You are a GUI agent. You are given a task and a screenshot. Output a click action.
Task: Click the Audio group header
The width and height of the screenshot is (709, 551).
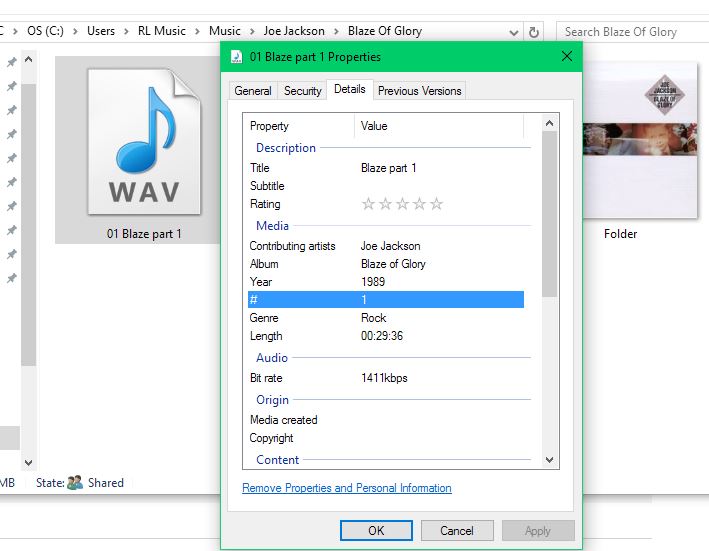[x=272, y=358]
